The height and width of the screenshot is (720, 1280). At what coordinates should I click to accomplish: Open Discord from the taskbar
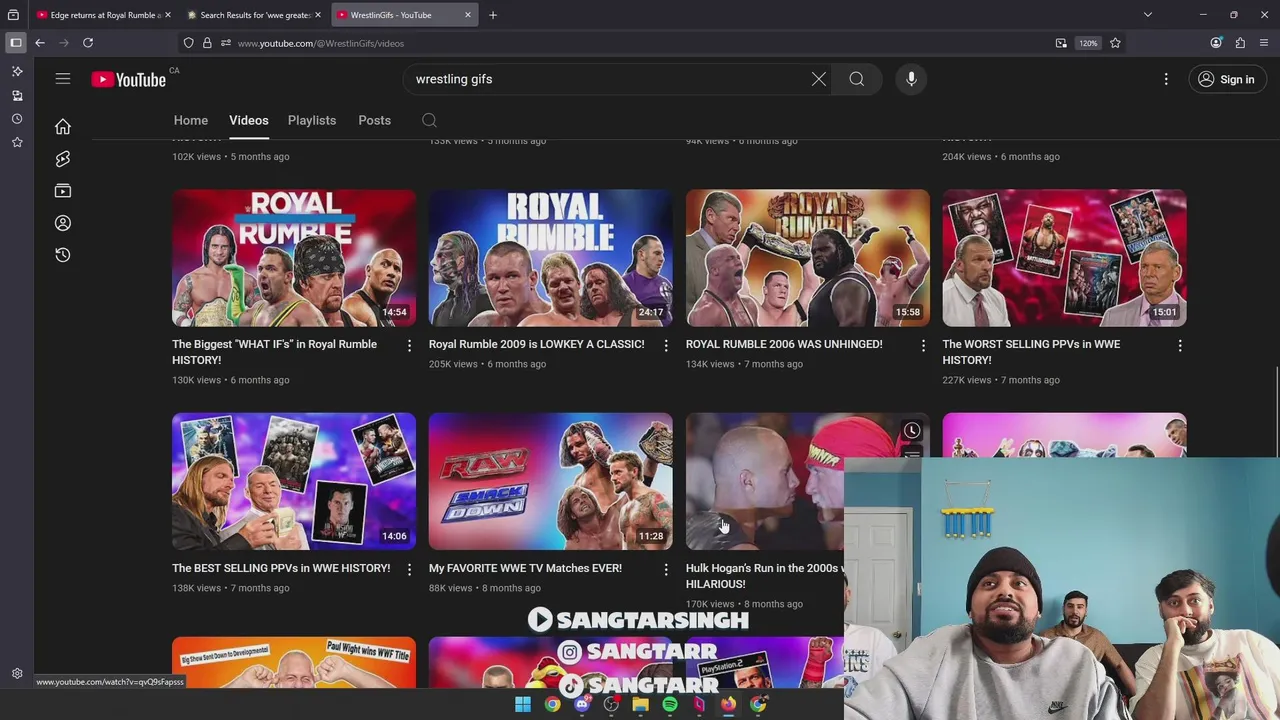click(x=582, y=705)
